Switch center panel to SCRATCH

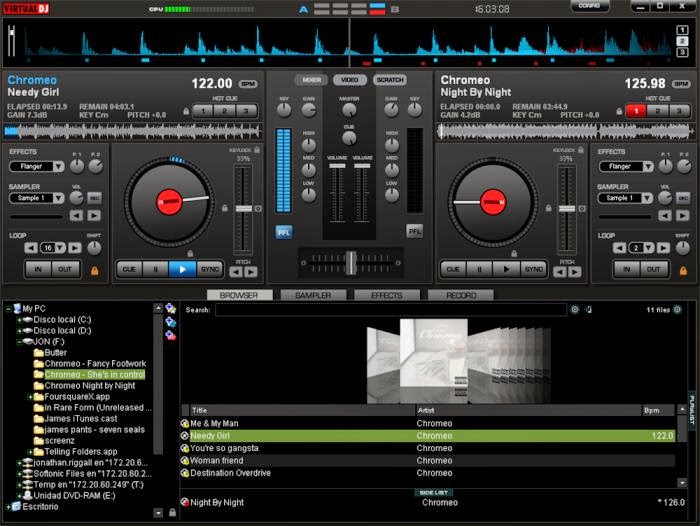coord(390,80)
